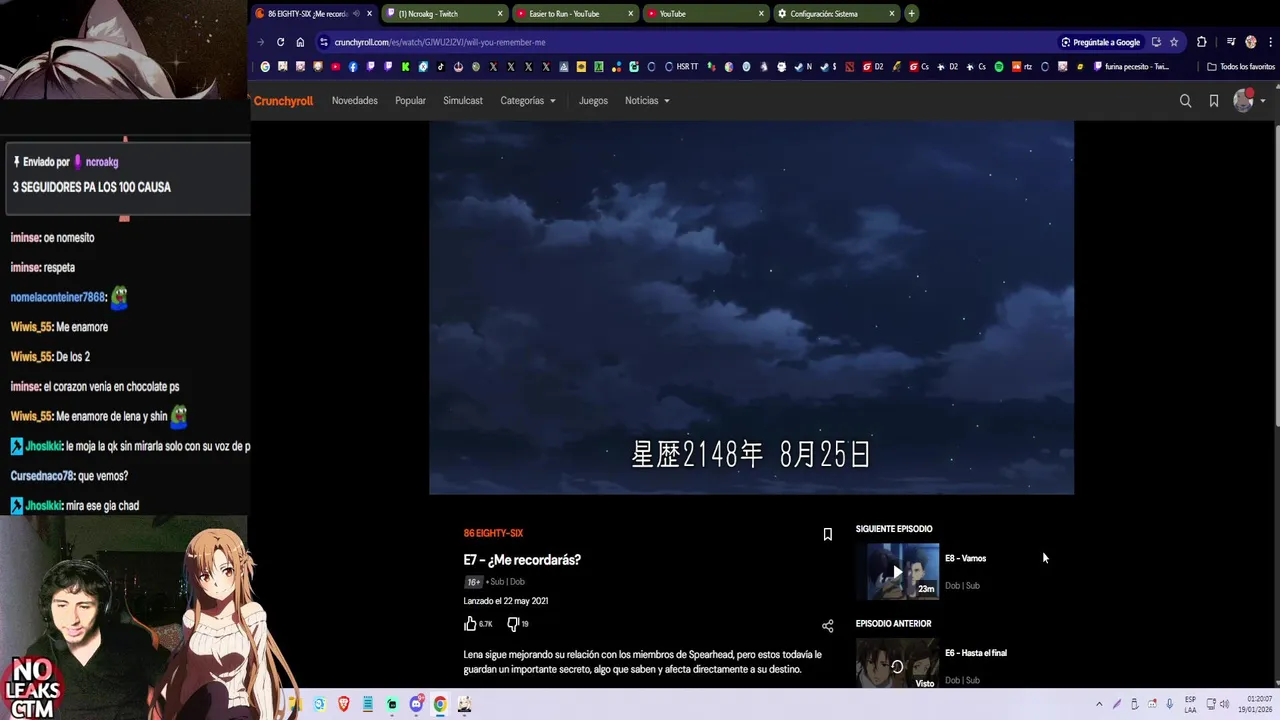The width and height of the screenshot is (1280, 720).
Task: Go to Simulcast page
Action: (x=463, y=101)
